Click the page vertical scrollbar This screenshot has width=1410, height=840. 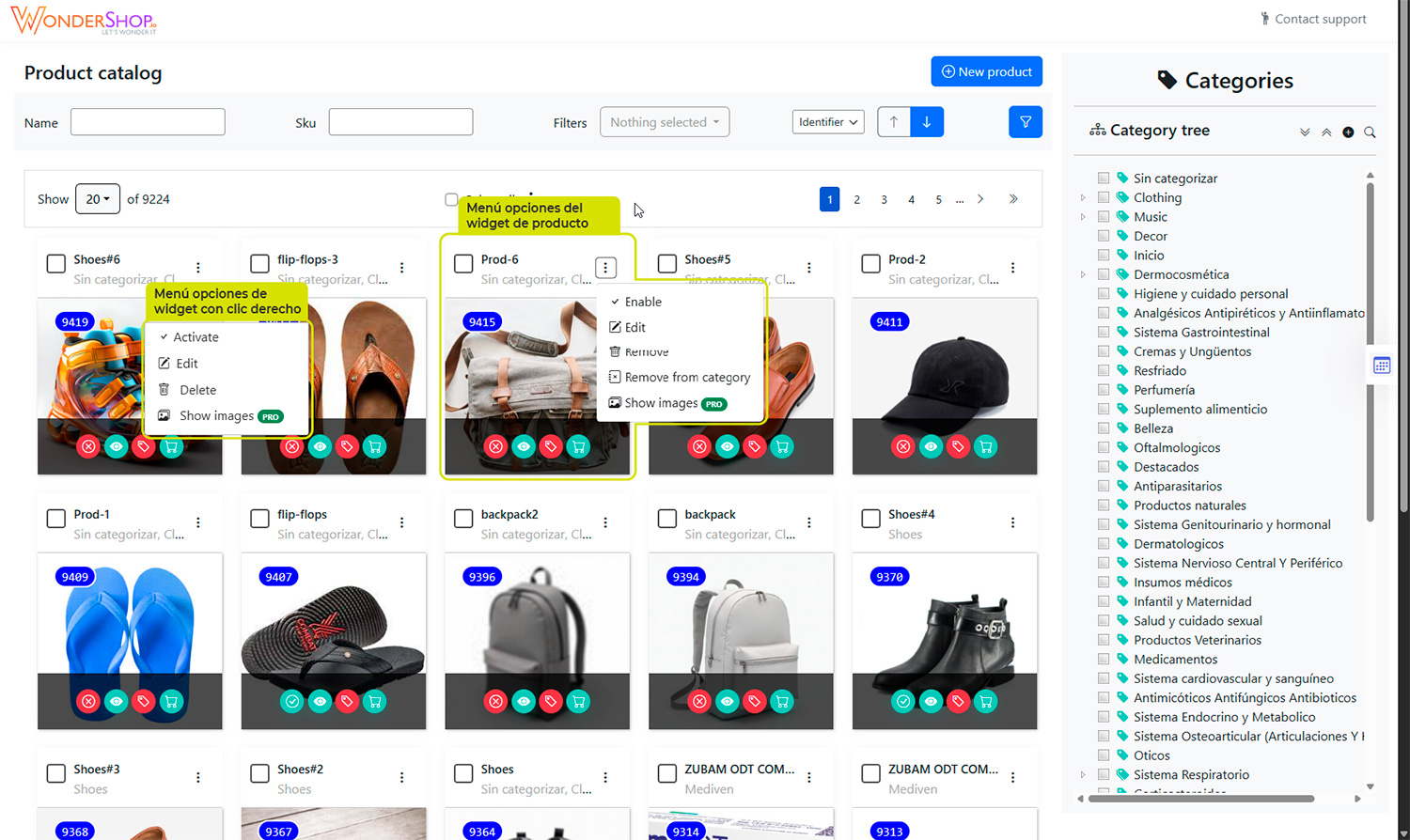[1404, 258]
